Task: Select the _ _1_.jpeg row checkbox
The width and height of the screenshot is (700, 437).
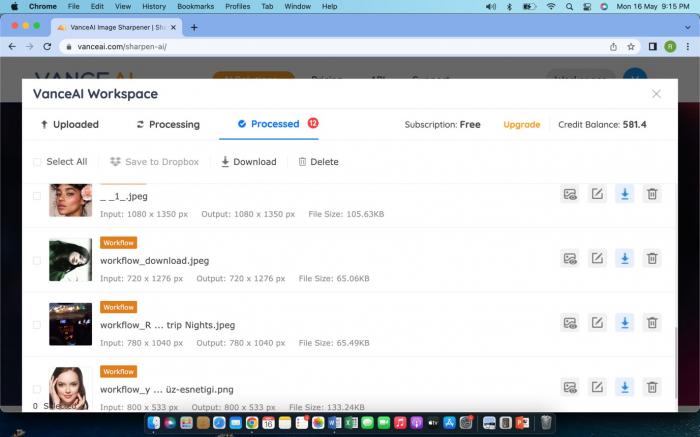Action: (x=37, y=196)
